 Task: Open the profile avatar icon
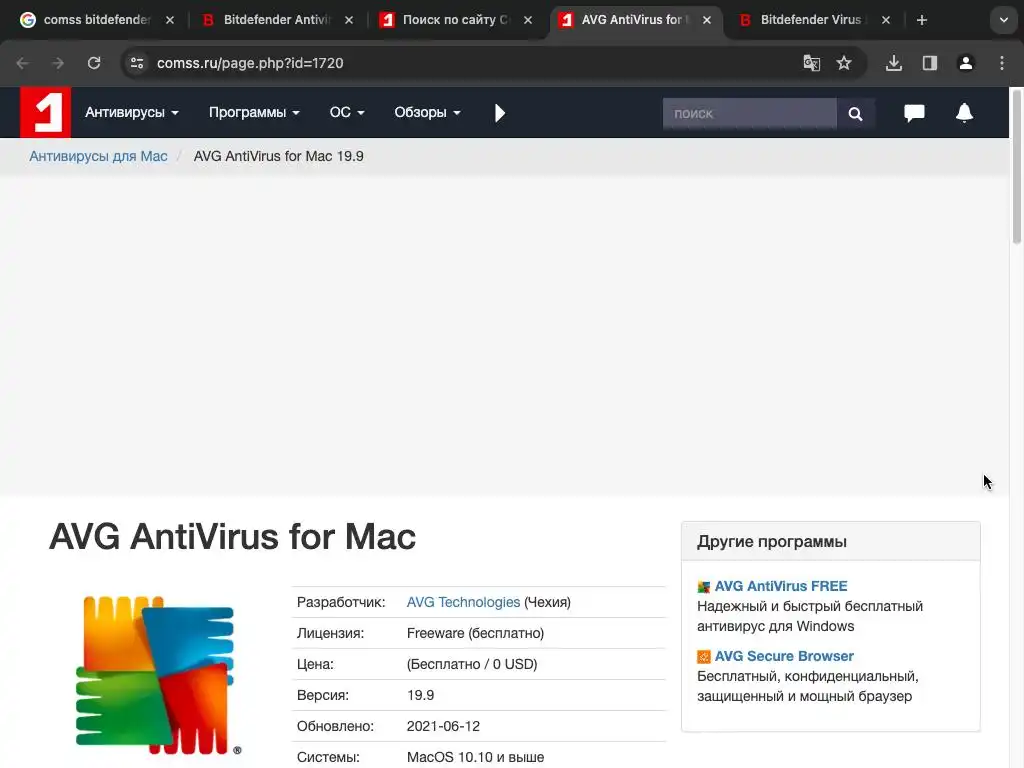965,63
